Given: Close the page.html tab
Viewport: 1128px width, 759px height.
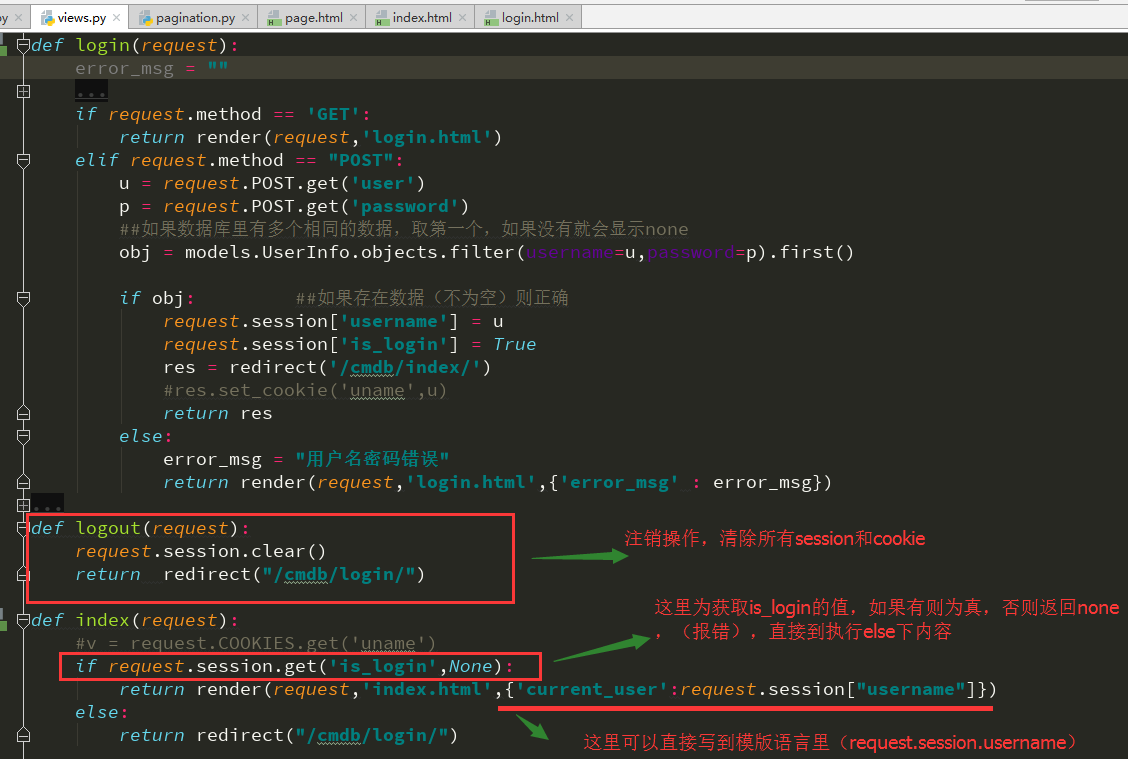Looking at the screenshot, I should 354,17.
